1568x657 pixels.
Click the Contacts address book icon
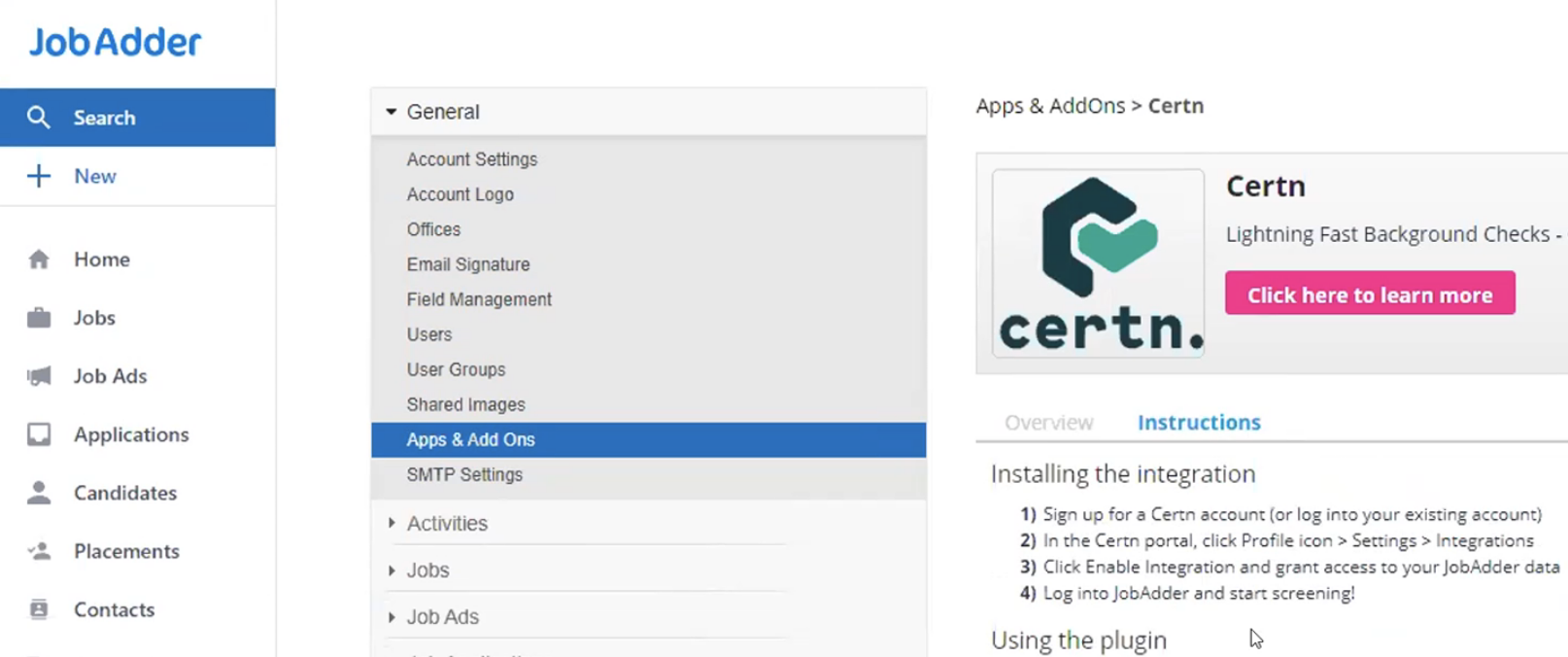coord(38,609)
